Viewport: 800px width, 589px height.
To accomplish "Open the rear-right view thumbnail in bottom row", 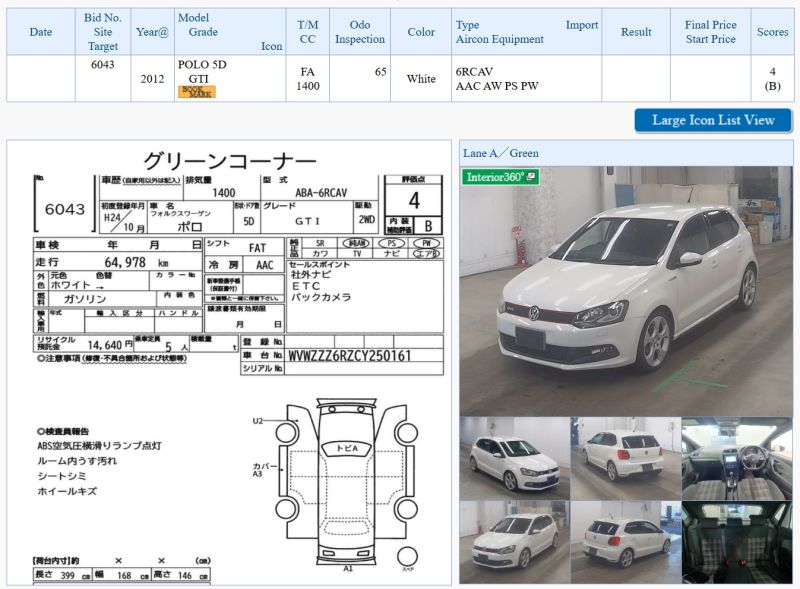I will pos(626,542).
